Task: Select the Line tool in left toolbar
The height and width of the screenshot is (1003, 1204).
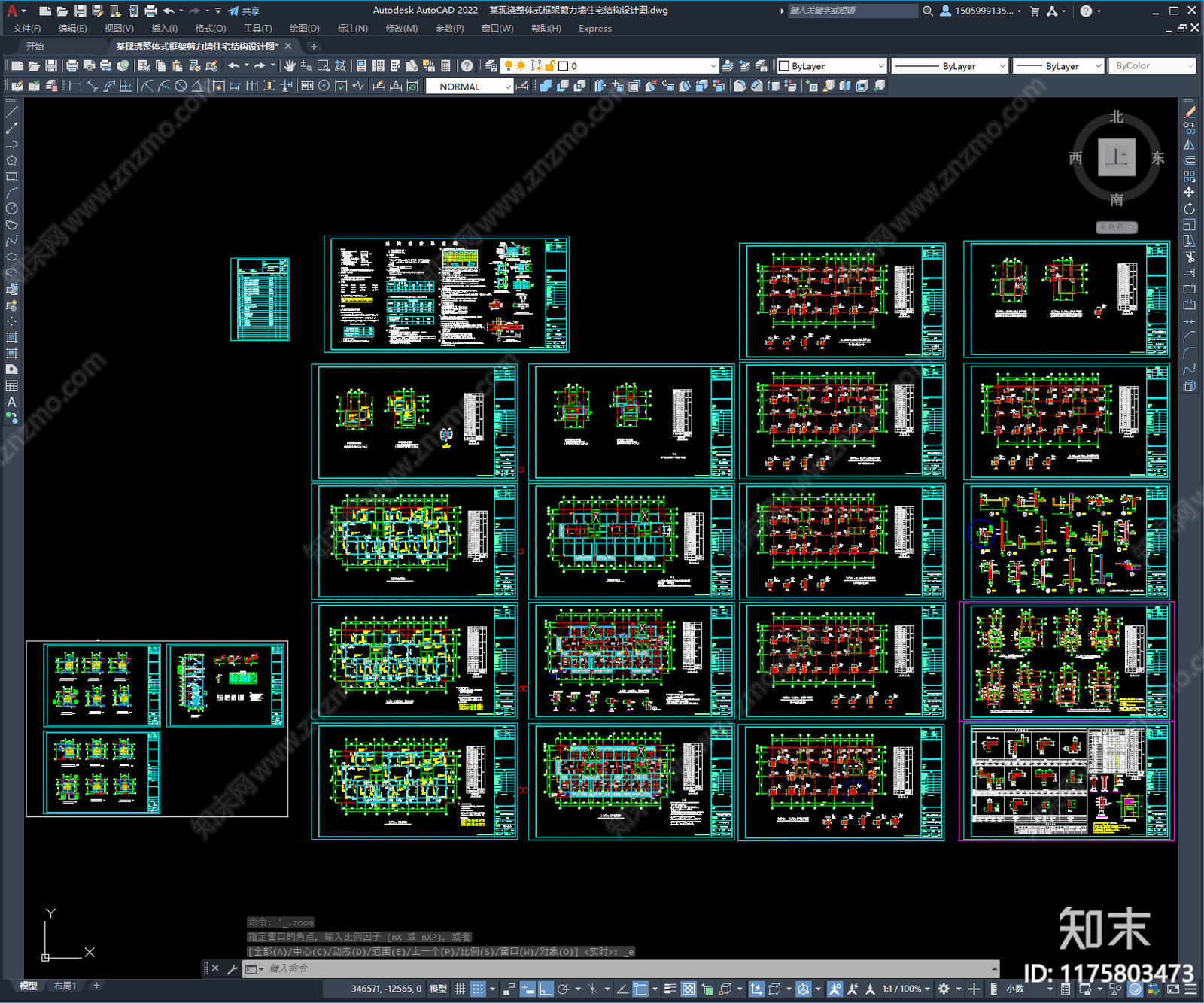Action: pyautogui.click(x=11, y=112)
